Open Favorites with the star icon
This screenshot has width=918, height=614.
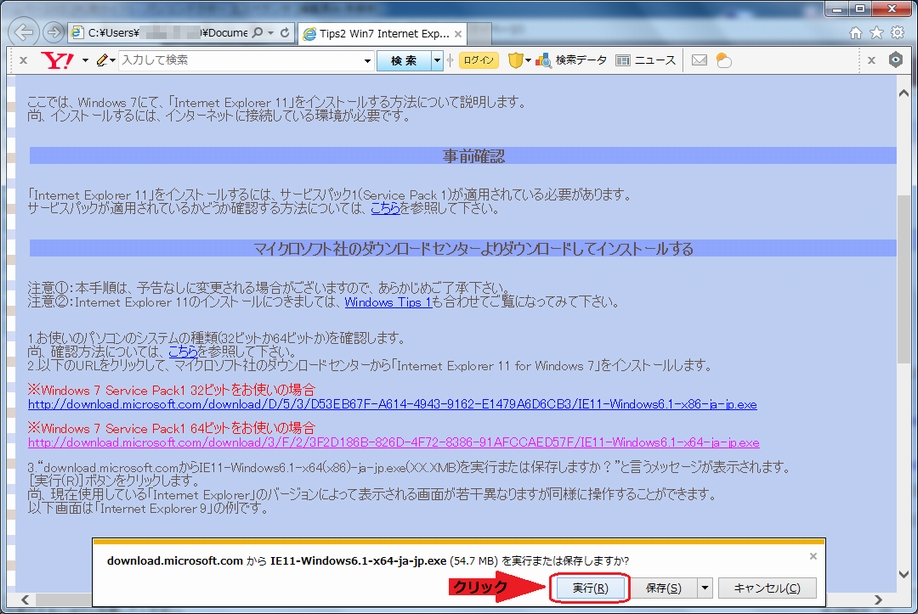[x=876, y=33]
